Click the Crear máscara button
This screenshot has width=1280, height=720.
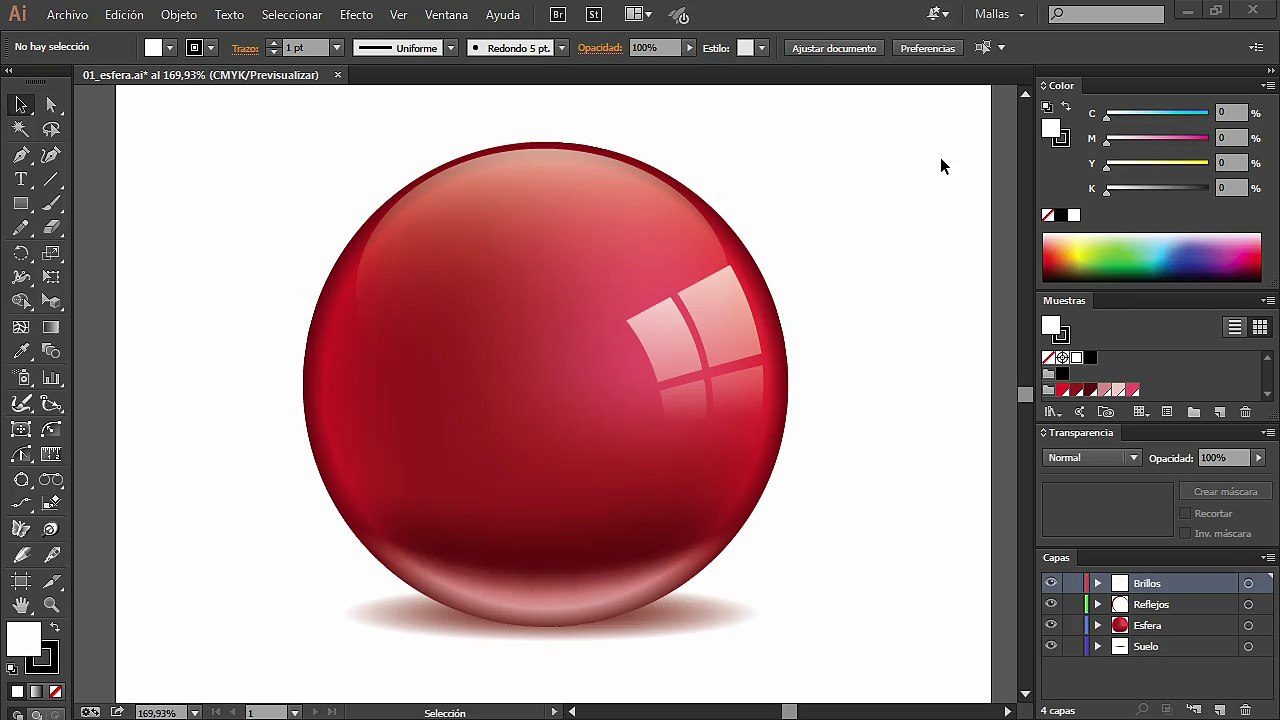click(1225, 491)
